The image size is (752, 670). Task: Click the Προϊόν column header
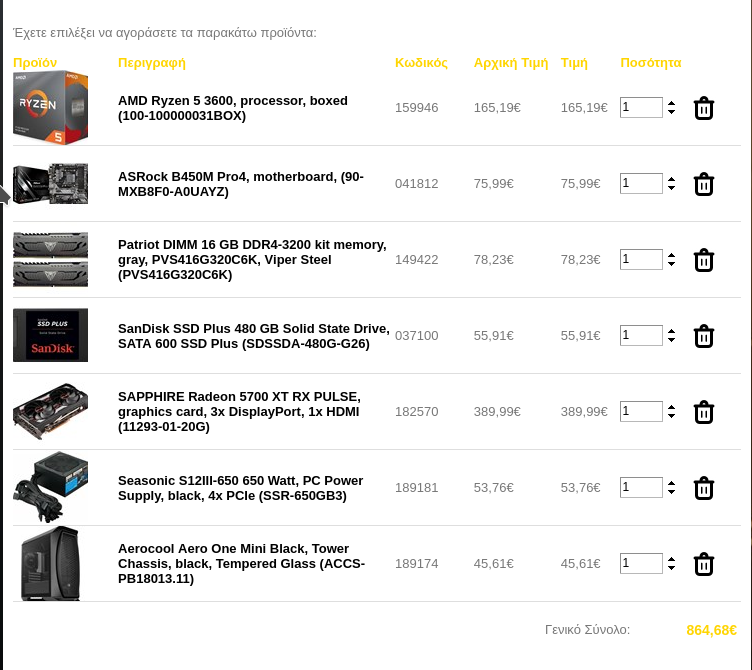[x=35, y=63]
